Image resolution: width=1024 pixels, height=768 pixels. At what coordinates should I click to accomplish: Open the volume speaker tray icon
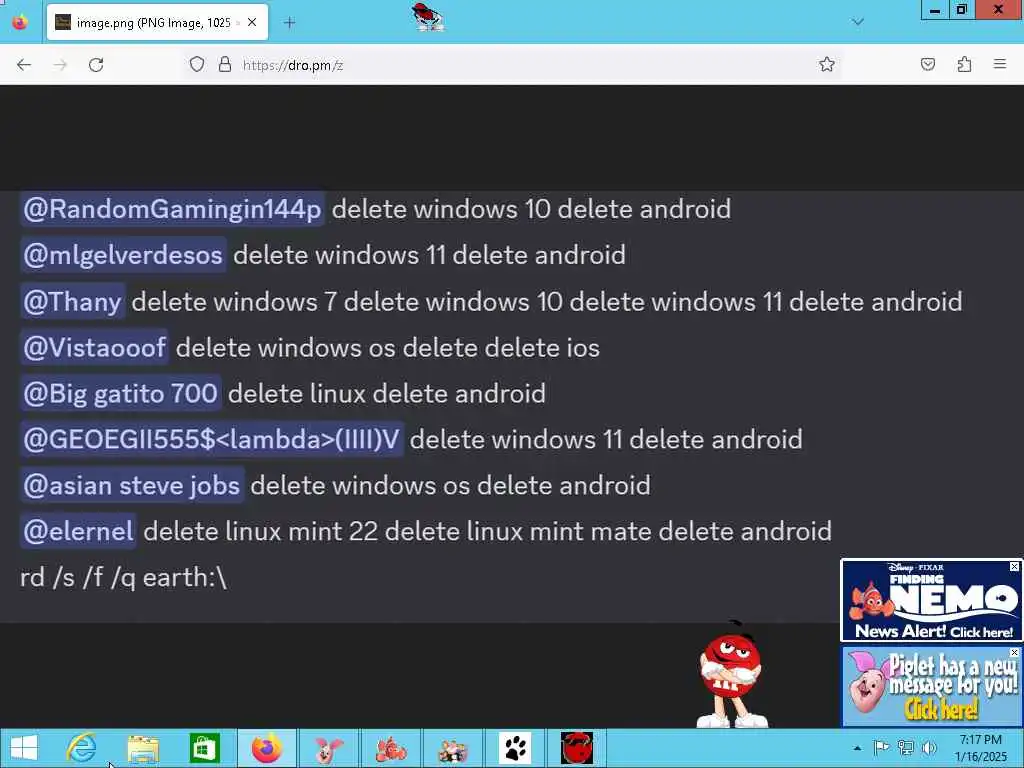pyautogui.click(x=929, y=748)
